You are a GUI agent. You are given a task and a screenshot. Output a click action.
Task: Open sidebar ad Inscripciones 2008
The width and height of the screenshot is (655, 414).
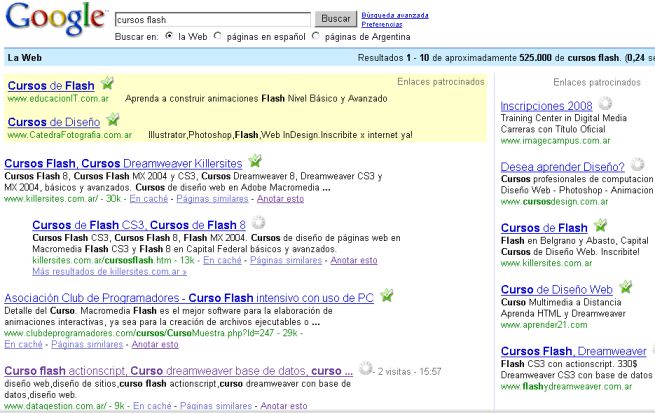[x=547, y=106]
